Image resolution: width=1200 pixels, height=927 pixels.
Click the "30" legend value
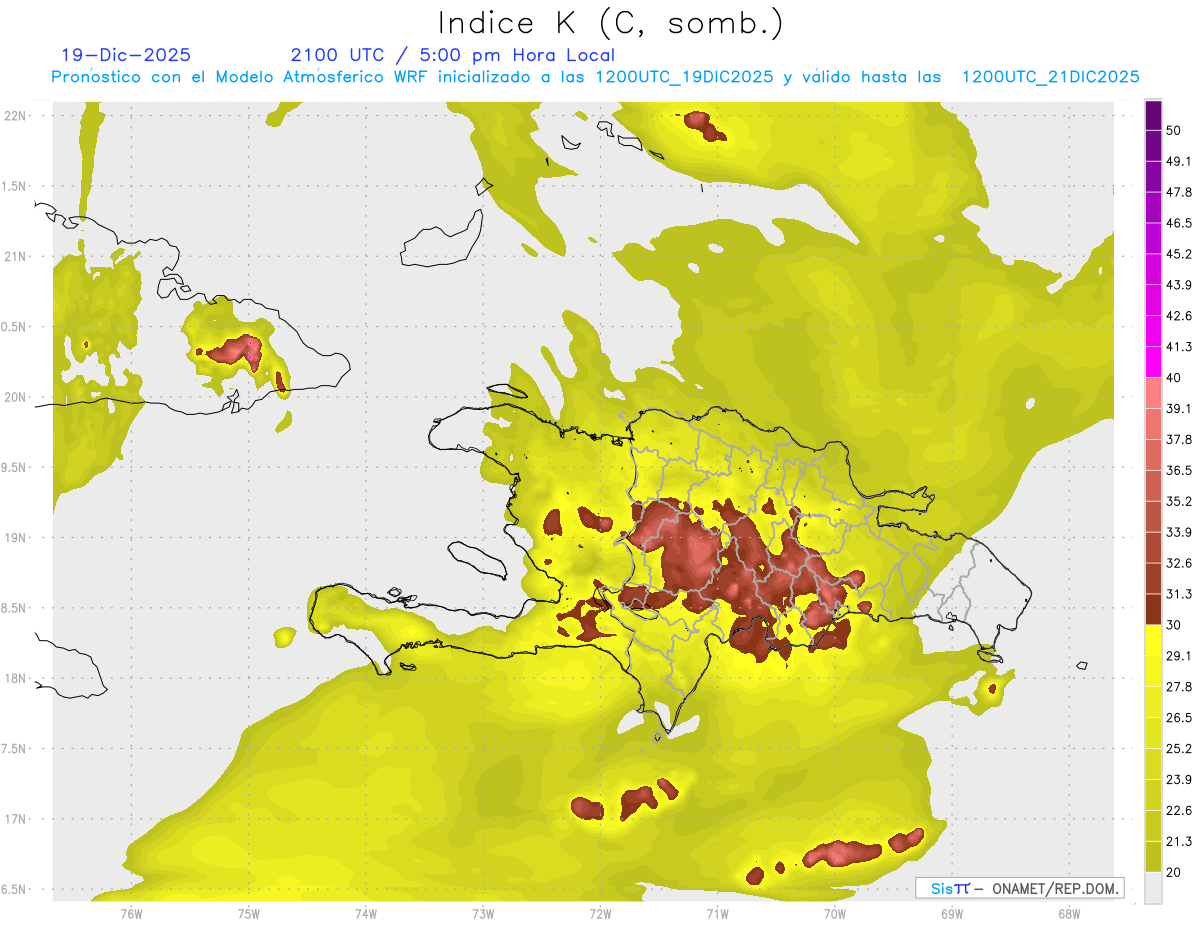point(1174,625)
